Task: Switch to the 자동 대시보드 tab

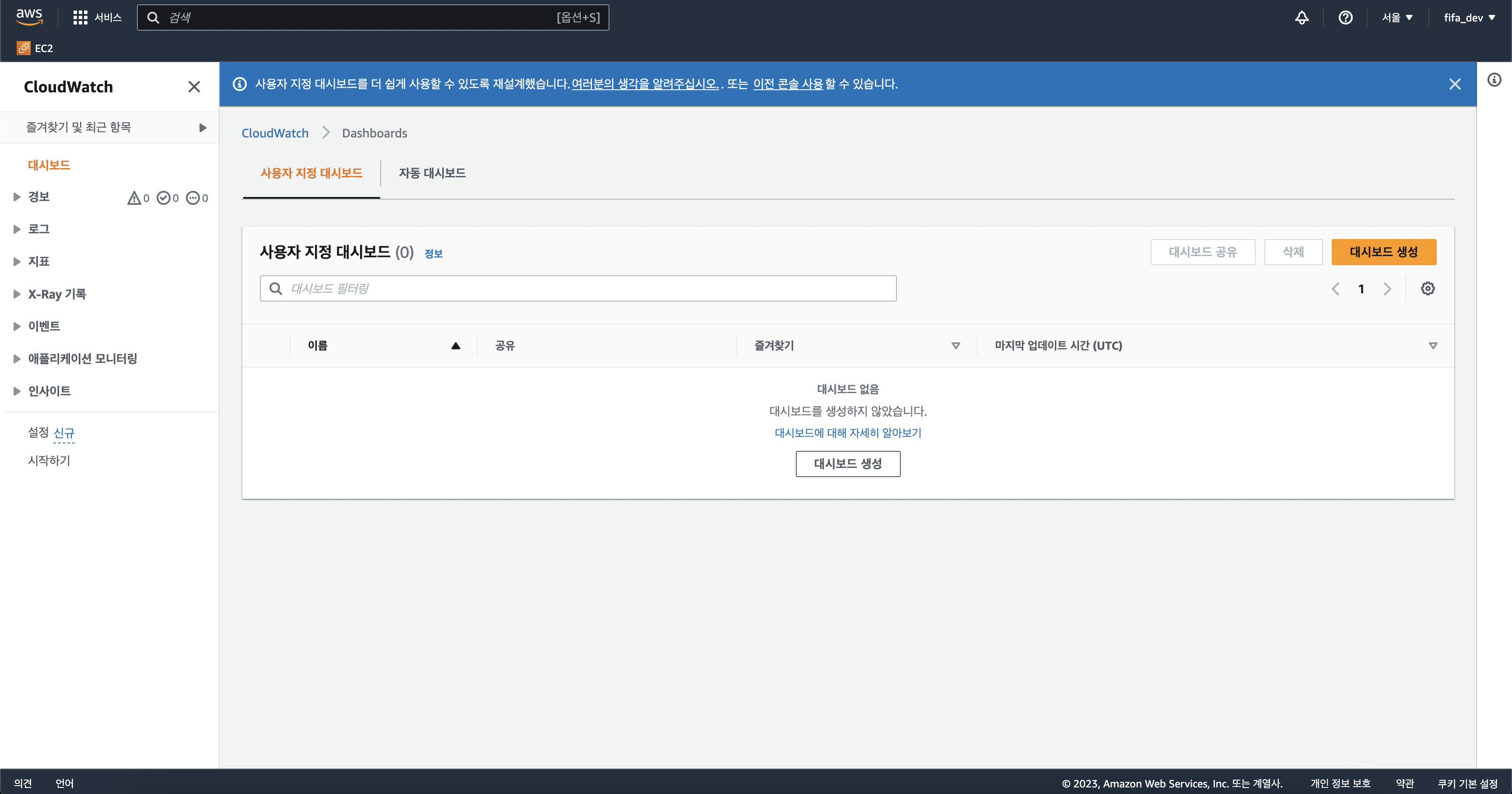Action: click(432, 173)
